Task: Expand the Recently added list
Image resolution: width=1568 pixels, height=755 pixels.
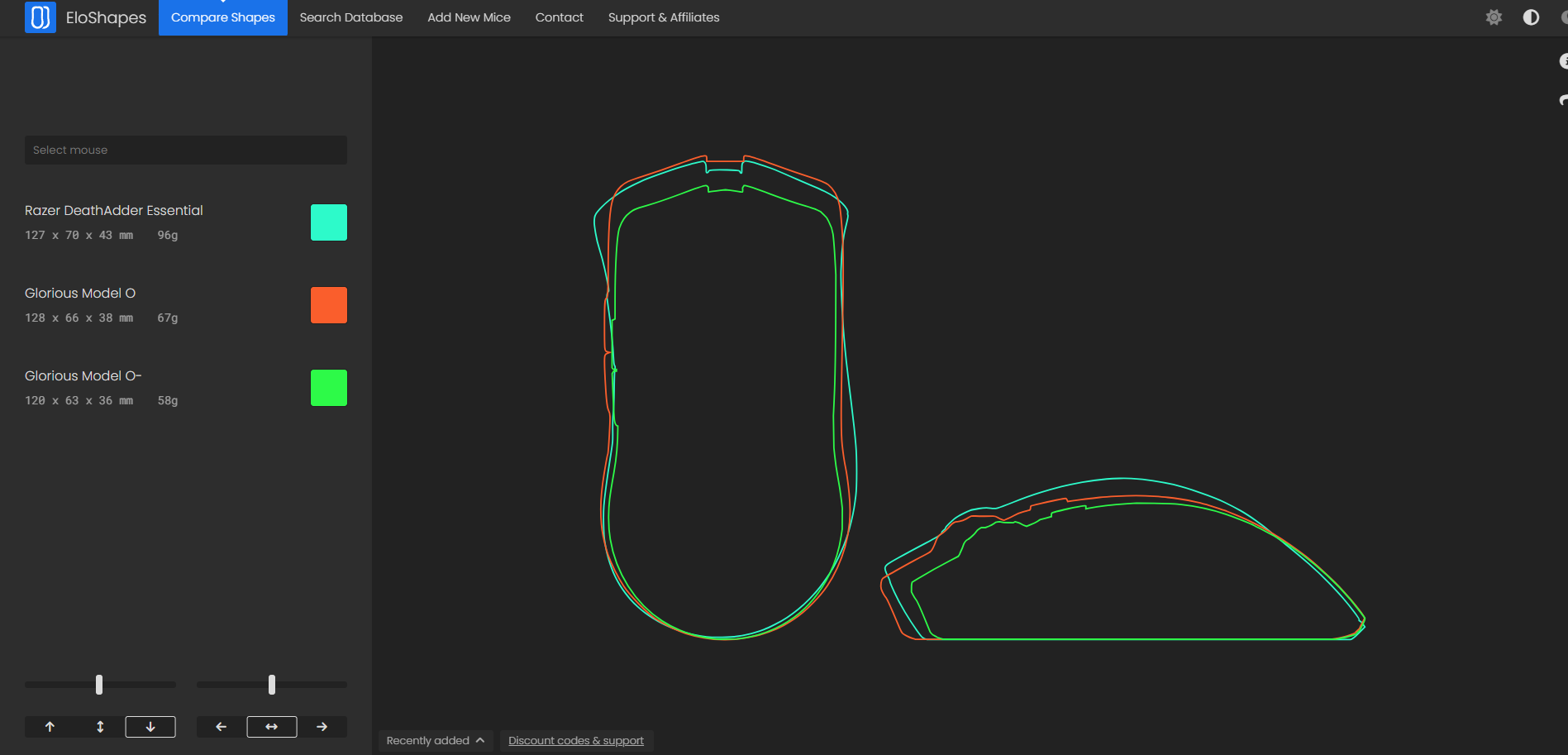Action: (436, 741)
